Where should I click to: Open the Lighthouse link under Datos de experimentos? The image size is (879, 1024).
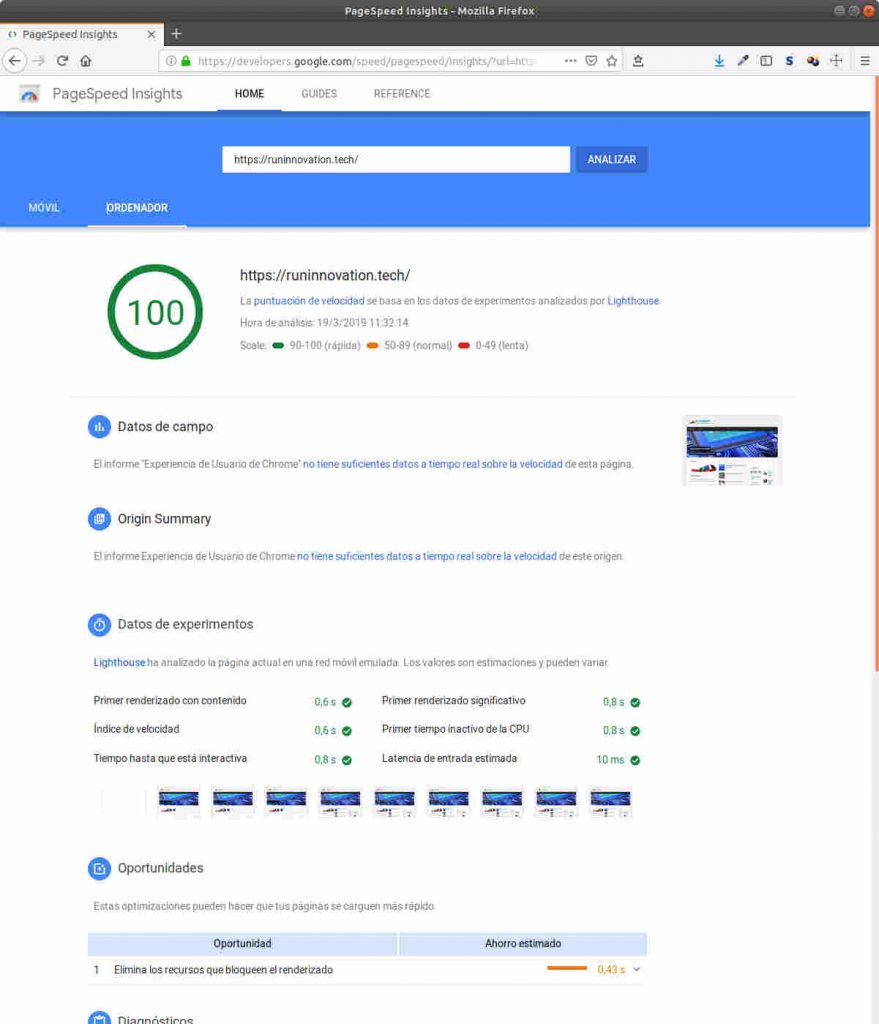(x=119, y=662)
